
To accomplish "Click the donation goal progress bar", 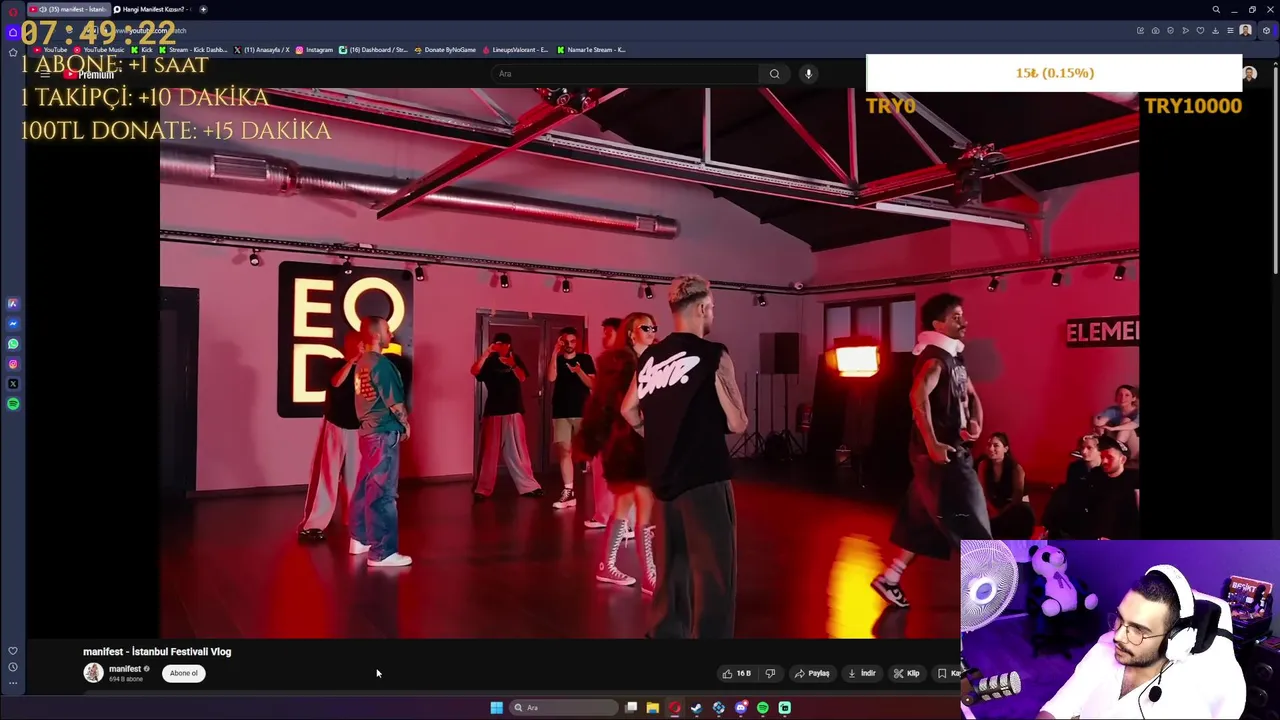I will click(x=1054, y=73).
